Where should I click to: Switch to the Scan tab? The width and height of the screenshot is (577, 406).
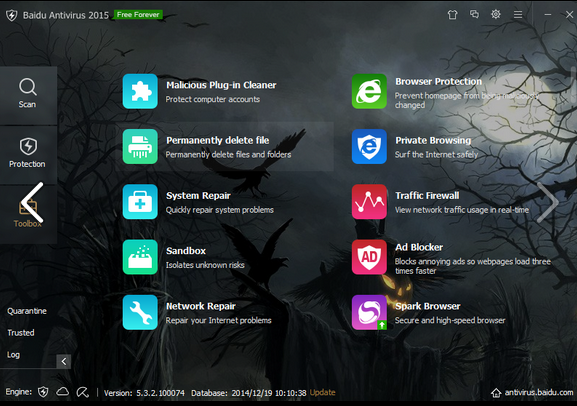pos(28,95)
